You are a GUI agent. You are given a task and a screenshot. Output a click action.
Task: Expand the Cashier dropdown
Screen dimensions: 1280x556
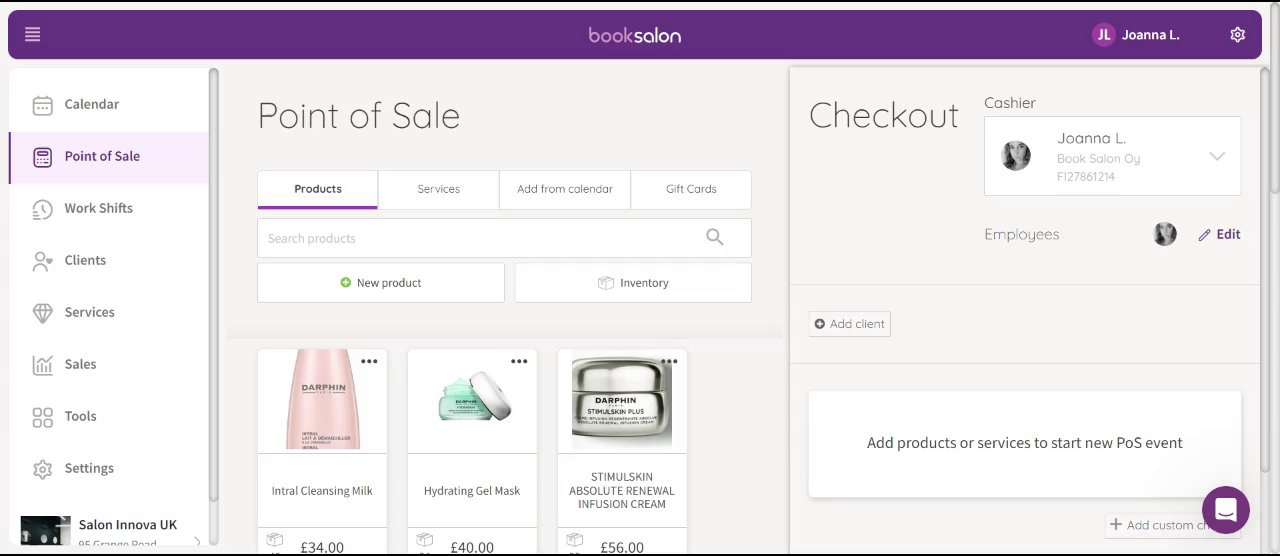[1216, 156]
